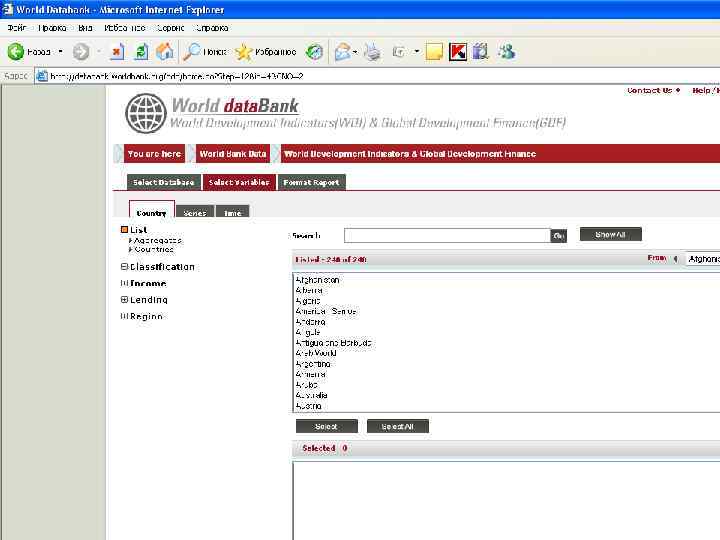Screen dimensions: 720x540
Task: Click the Select All button
Action: tap(398, 426)
